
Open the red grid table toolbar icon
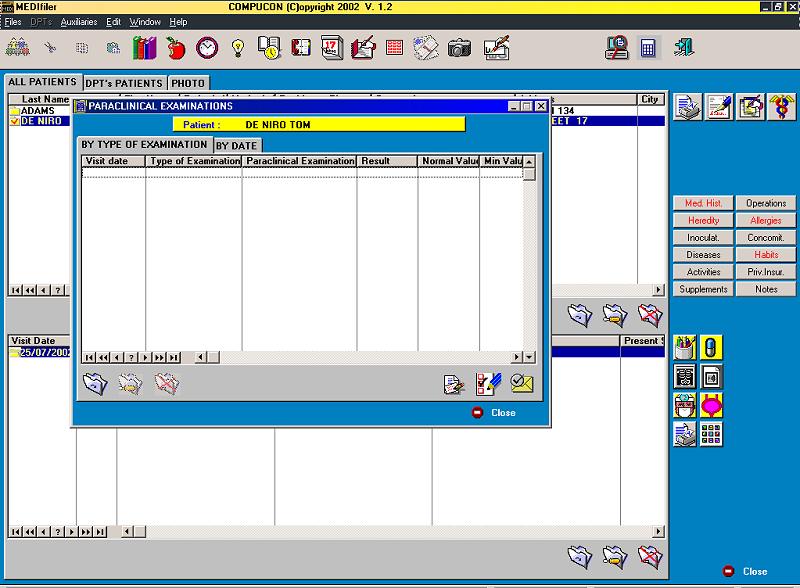394,48
